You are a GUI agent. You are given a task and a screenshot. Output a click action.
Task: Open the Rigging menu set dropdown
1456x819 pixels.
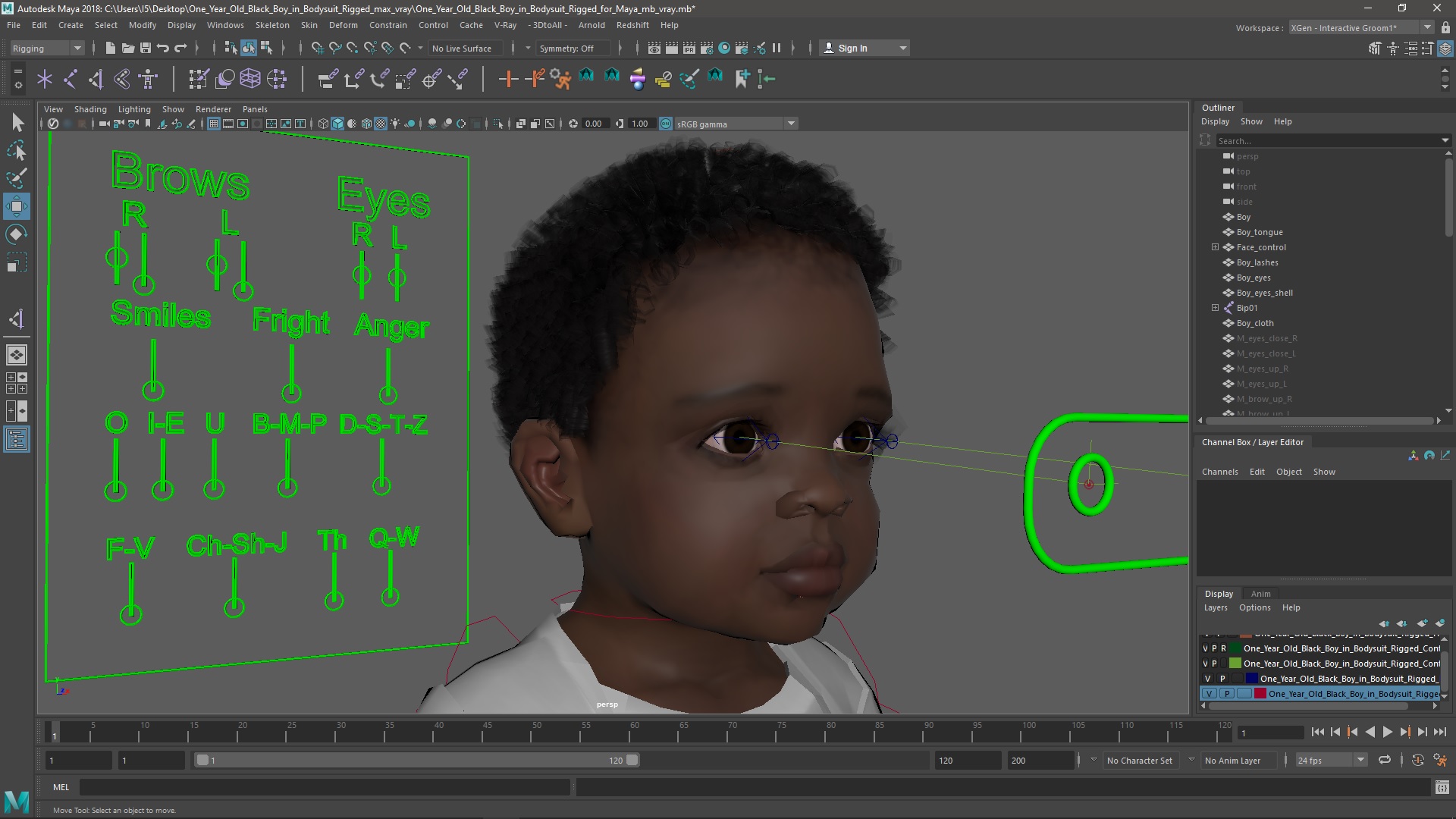[47, 49]
